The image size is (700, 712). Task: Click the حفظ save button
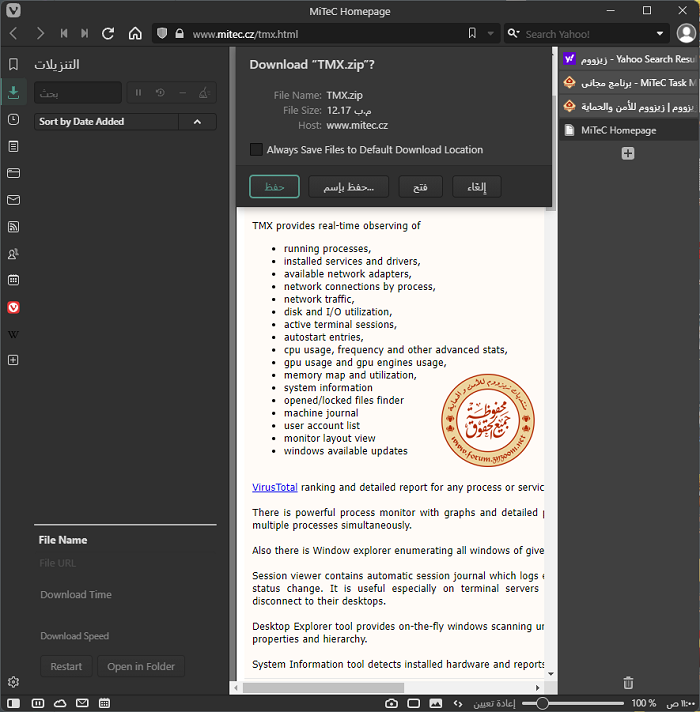pyautogui.click(x=274, y=187)
